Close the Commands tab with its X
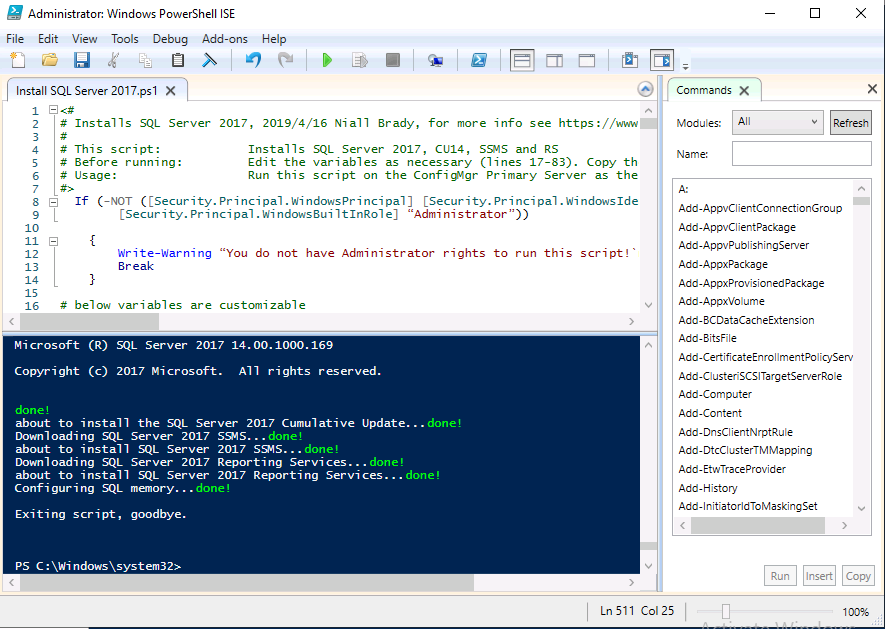The width and height of the screenshot is (885, 629). (744, 90)
